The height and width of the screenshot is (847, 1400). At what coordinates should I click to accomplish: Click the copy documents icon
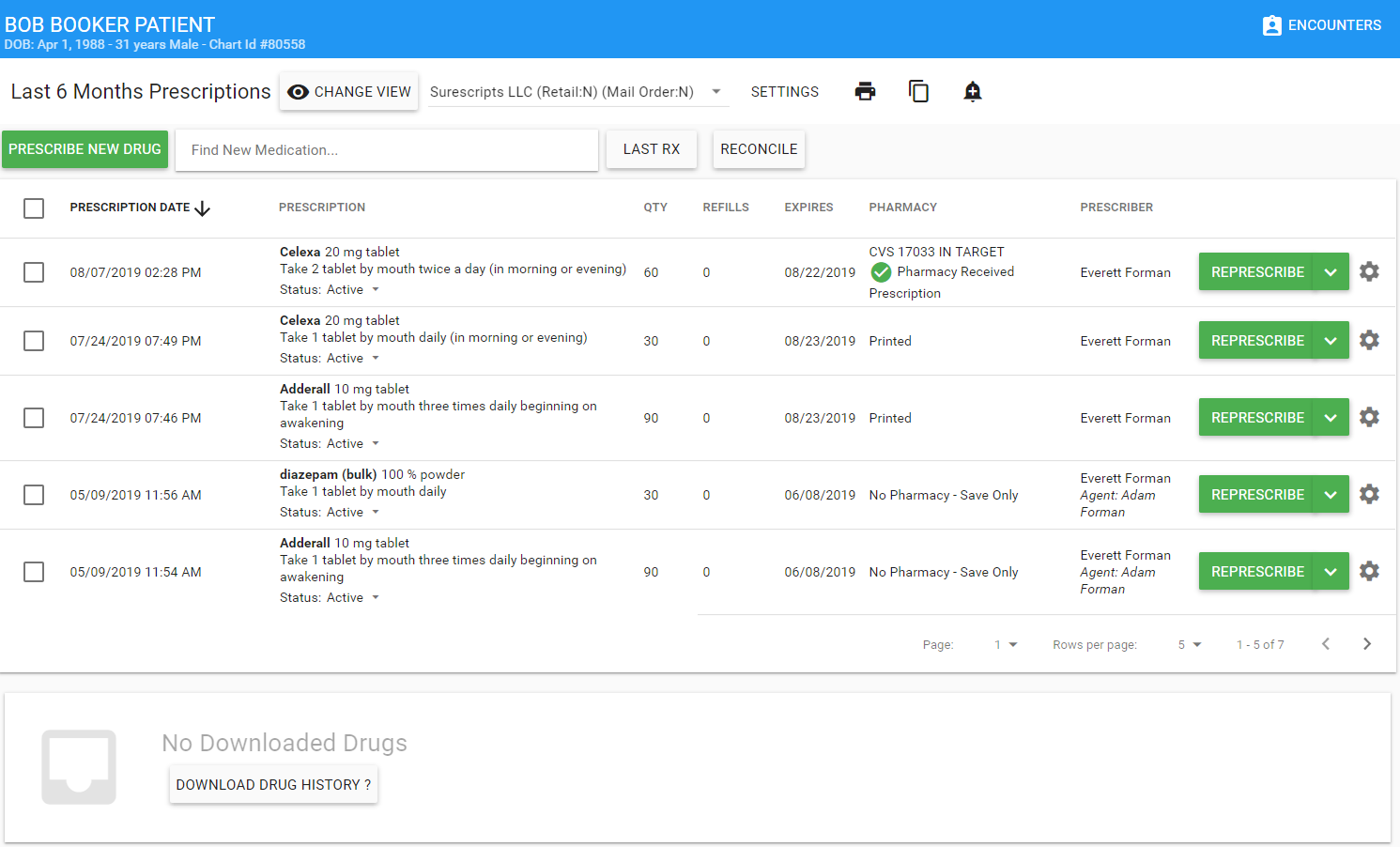pyautogui.click(x=918, y=91)
